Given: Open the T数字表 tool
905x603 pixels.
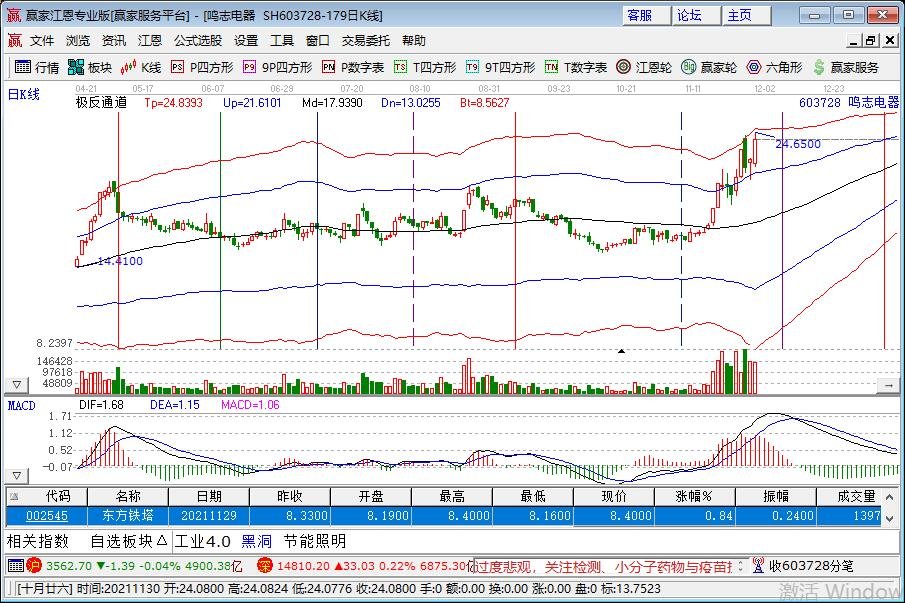Looking at the screenshot, I should 575,68.
